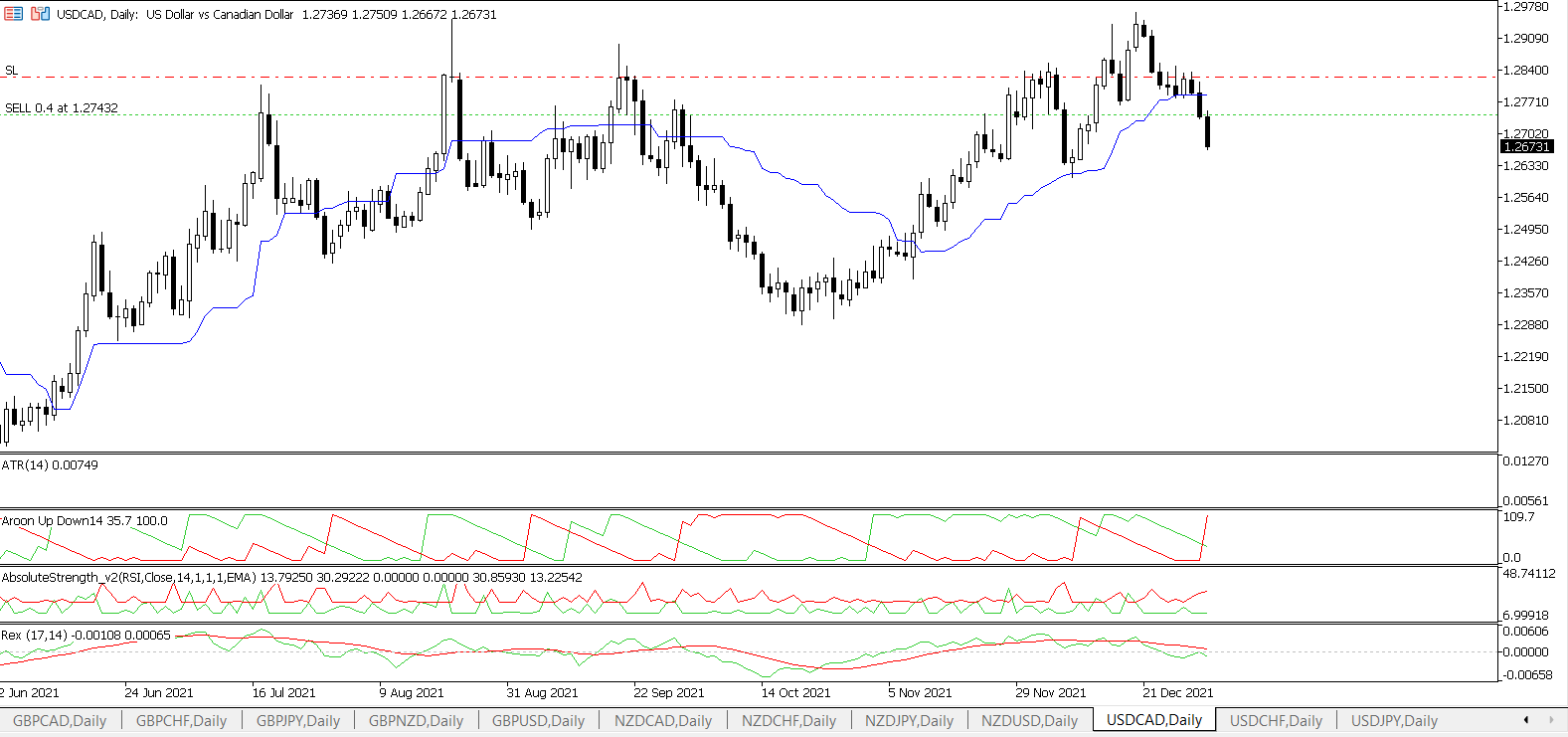Switch to the USDCHF,Daily tab
The height and width of the screenshot is (737, 1568).
(x=1276, y=721)
